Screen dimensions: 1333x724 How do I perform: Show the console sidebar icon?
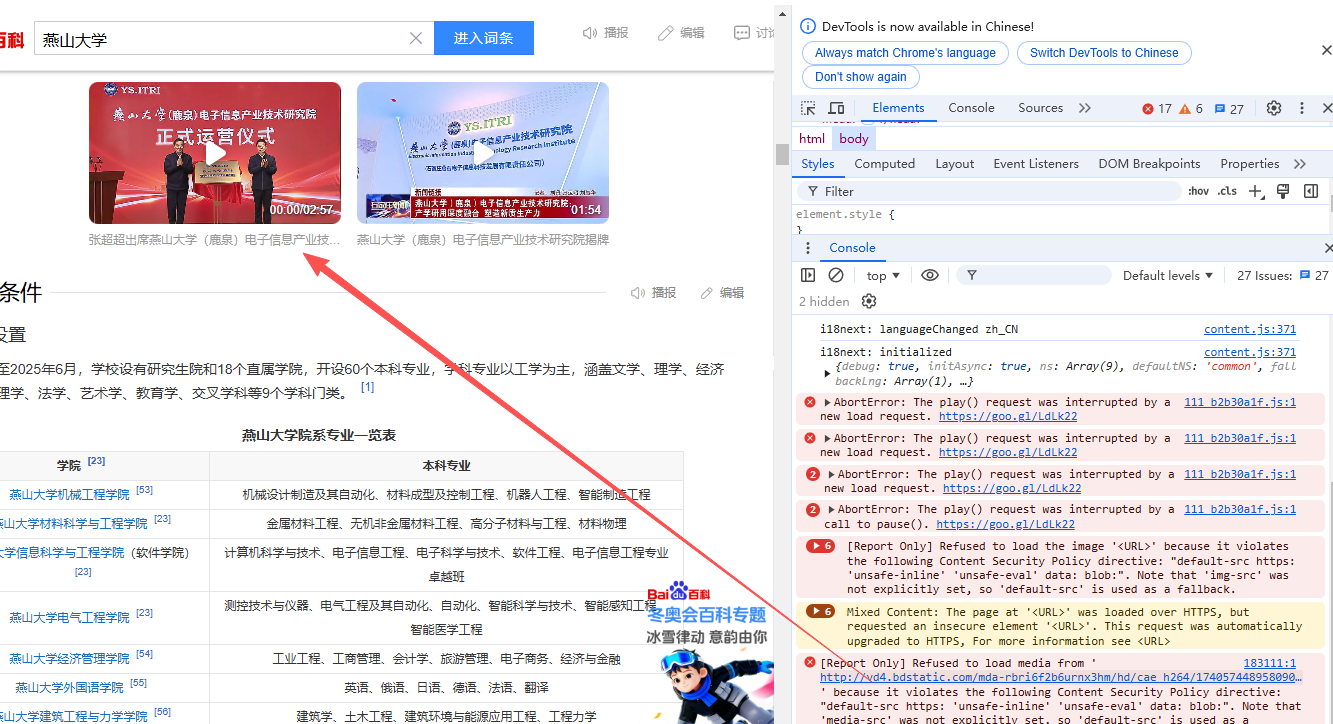(808, 275)
